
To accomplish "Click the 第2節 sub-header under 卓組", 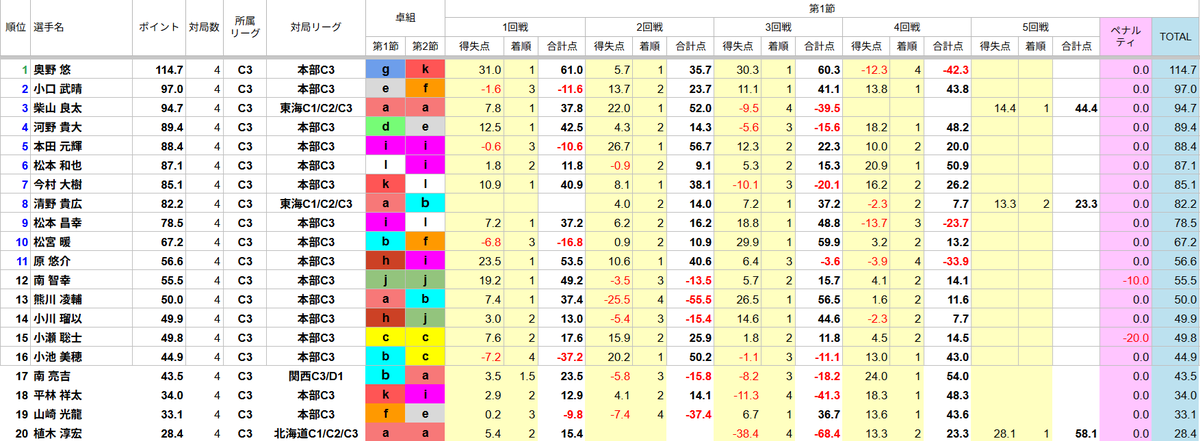I will 425,46.
